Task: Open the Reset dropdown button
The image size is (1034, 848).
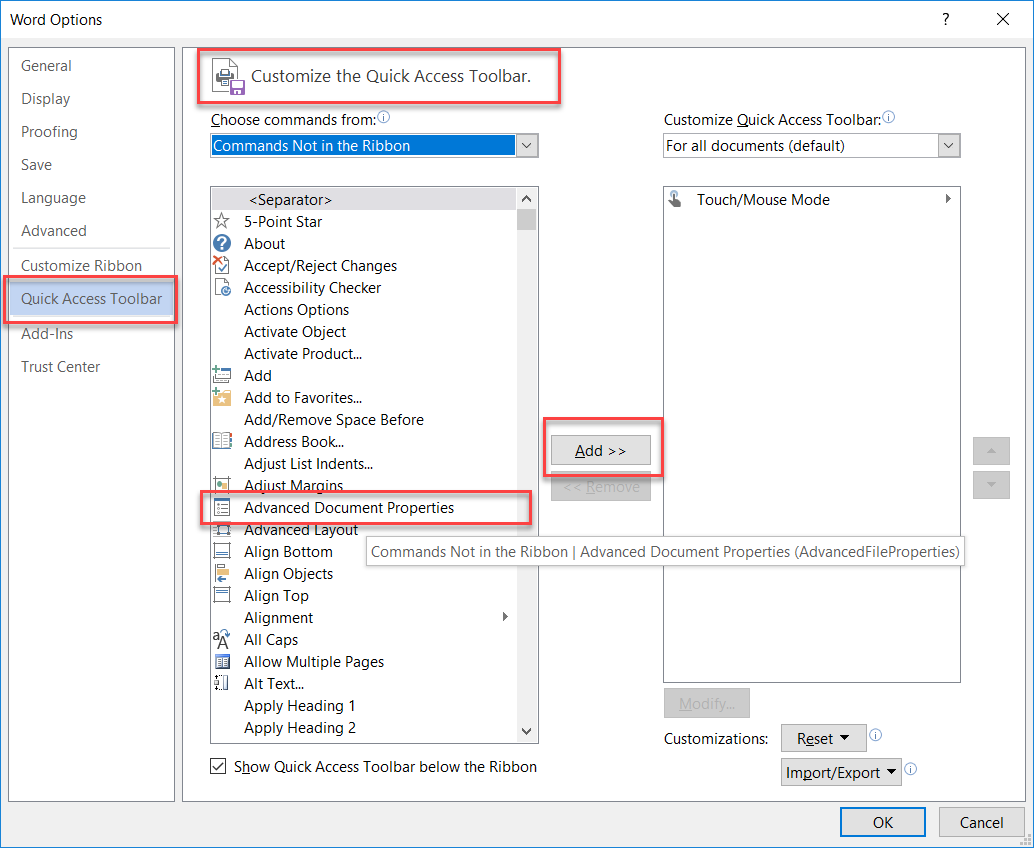Action: (x=824, y=739)
